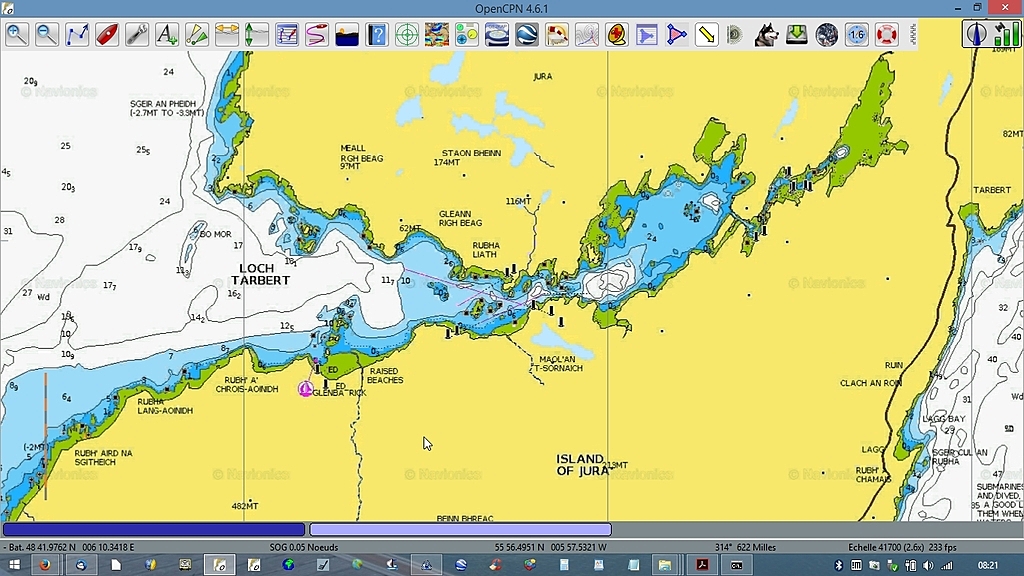The width and height of the screenshot is (1024, 576).
Task: Open Firefox from the taskbar
Action: coord(45,565)
